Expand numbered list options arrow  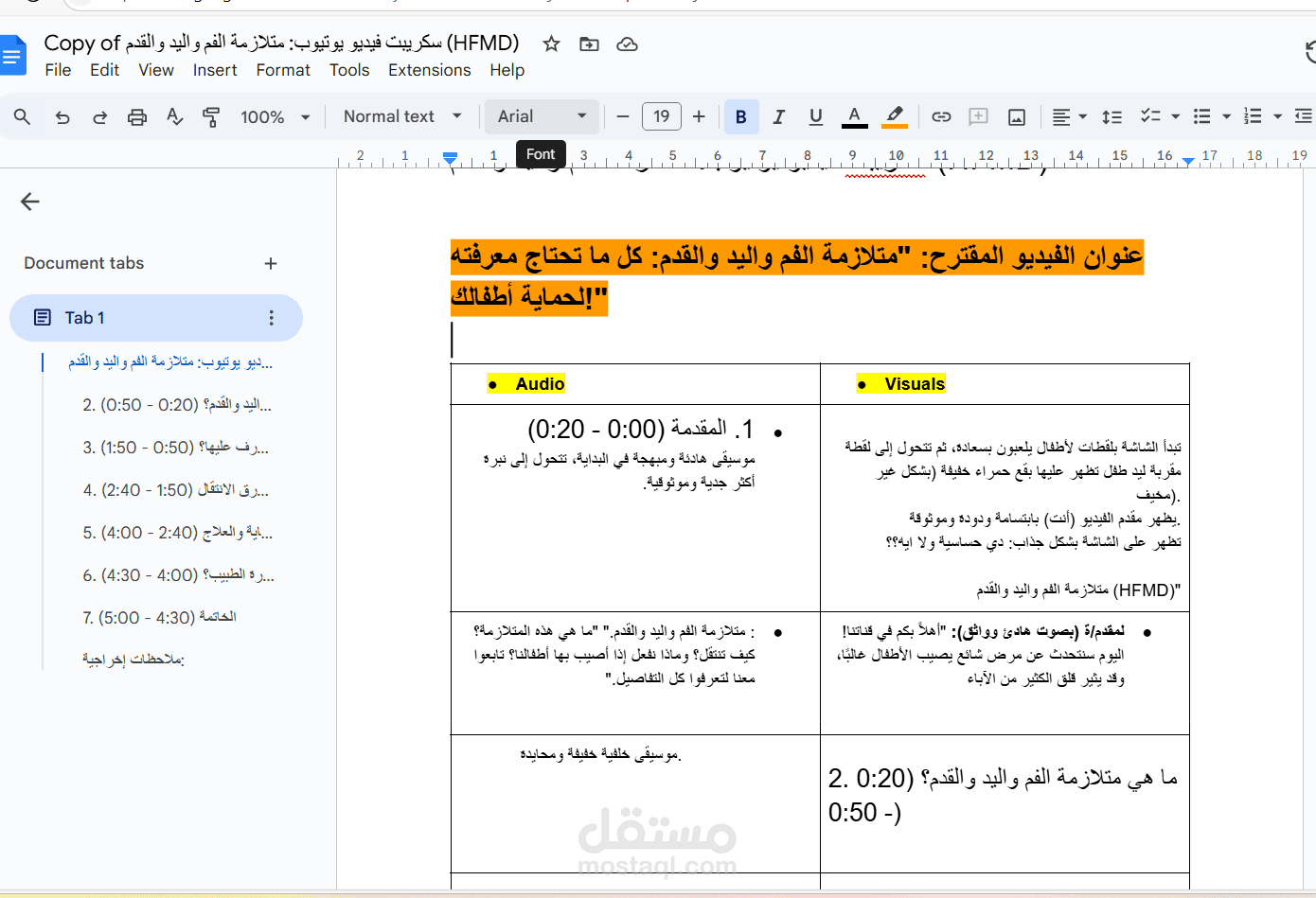(x=1277, y=116)
